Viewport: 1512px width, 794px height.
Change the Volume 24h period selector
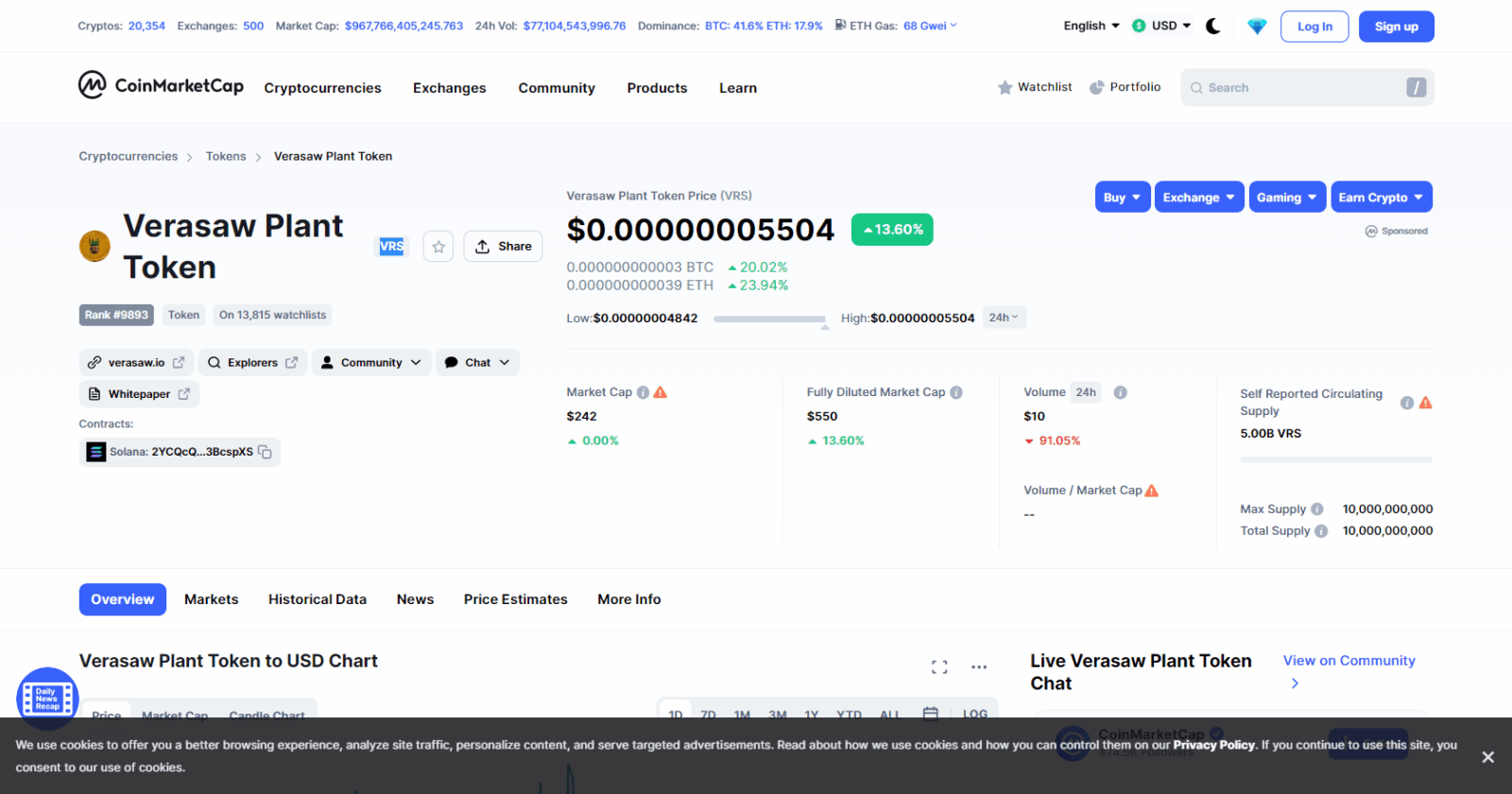coord(1086,392)
